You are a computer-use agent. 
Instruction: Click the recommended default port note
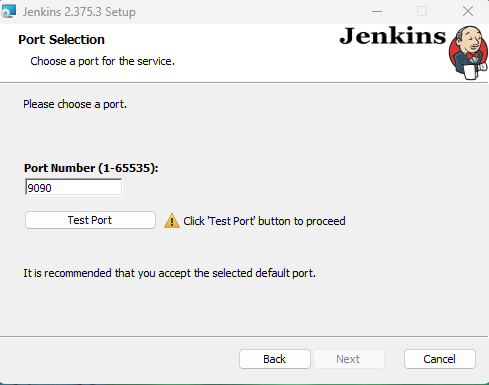tap(169, 273)
